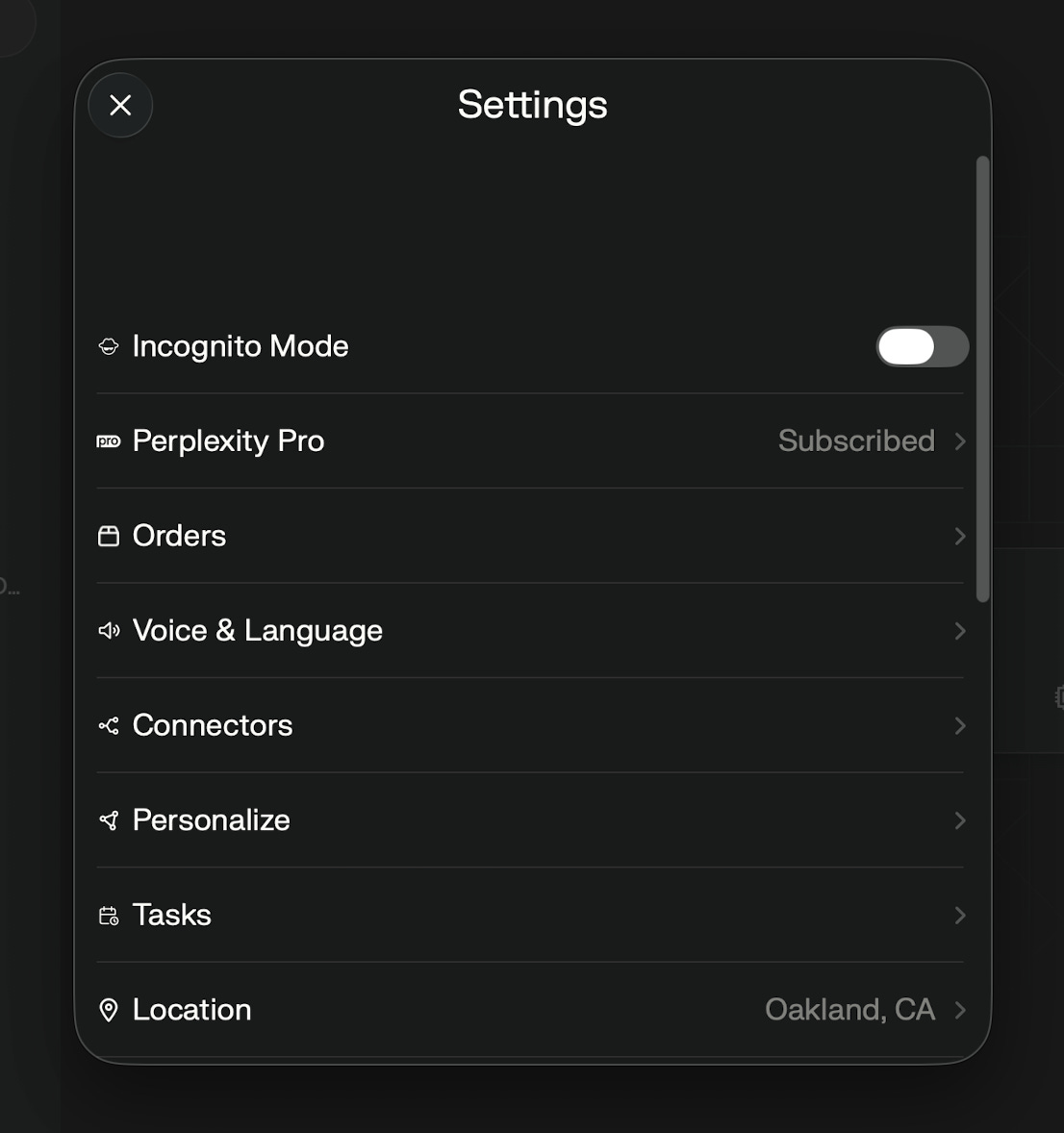Image resolution: width=1064 pixels, height=1133 pixels.
Task: Click the Incognito Mode mask icon
Action: tap(109, 347)
